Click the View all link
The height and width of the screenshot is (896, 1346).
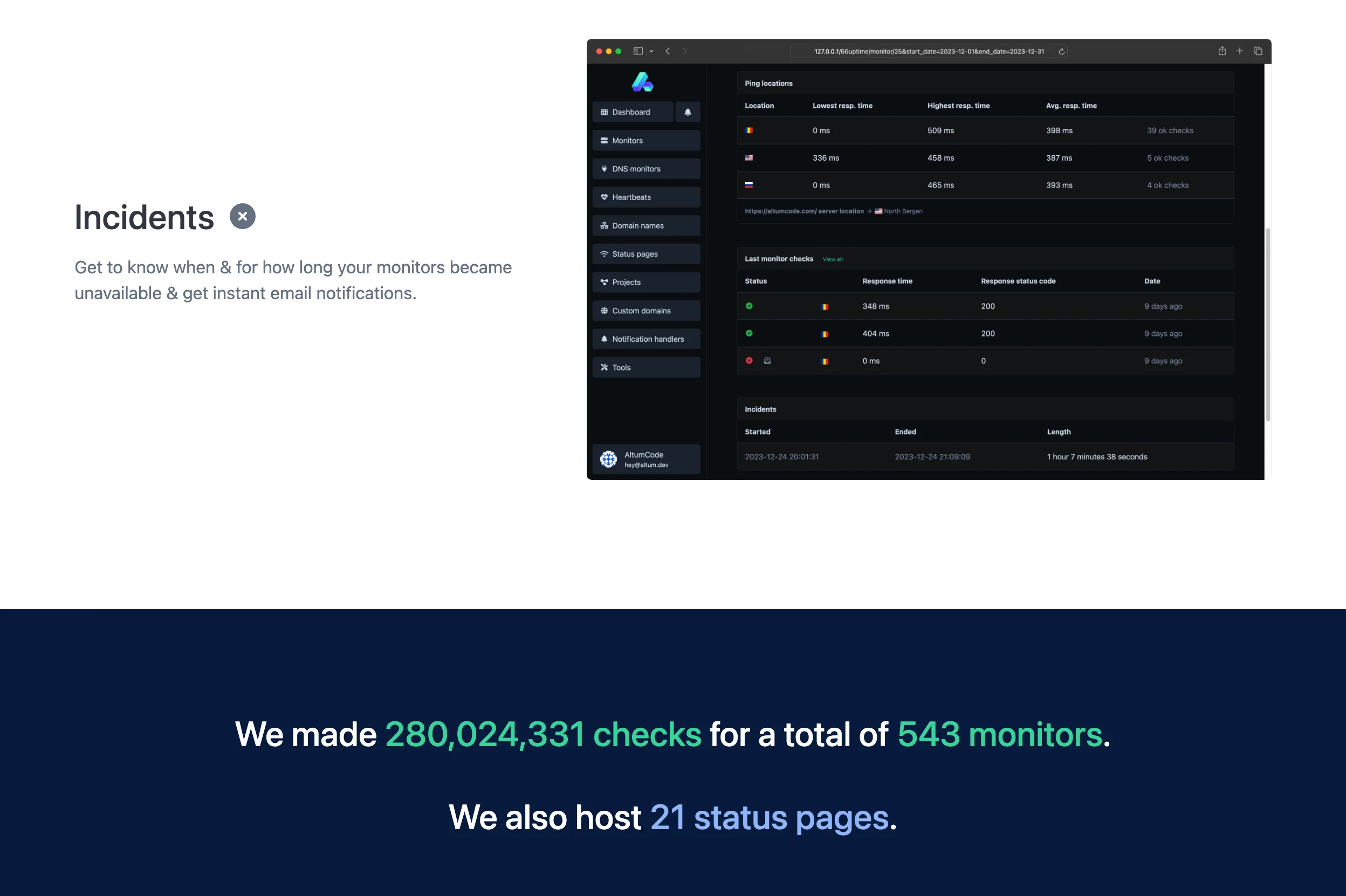[x=832, y=259]
